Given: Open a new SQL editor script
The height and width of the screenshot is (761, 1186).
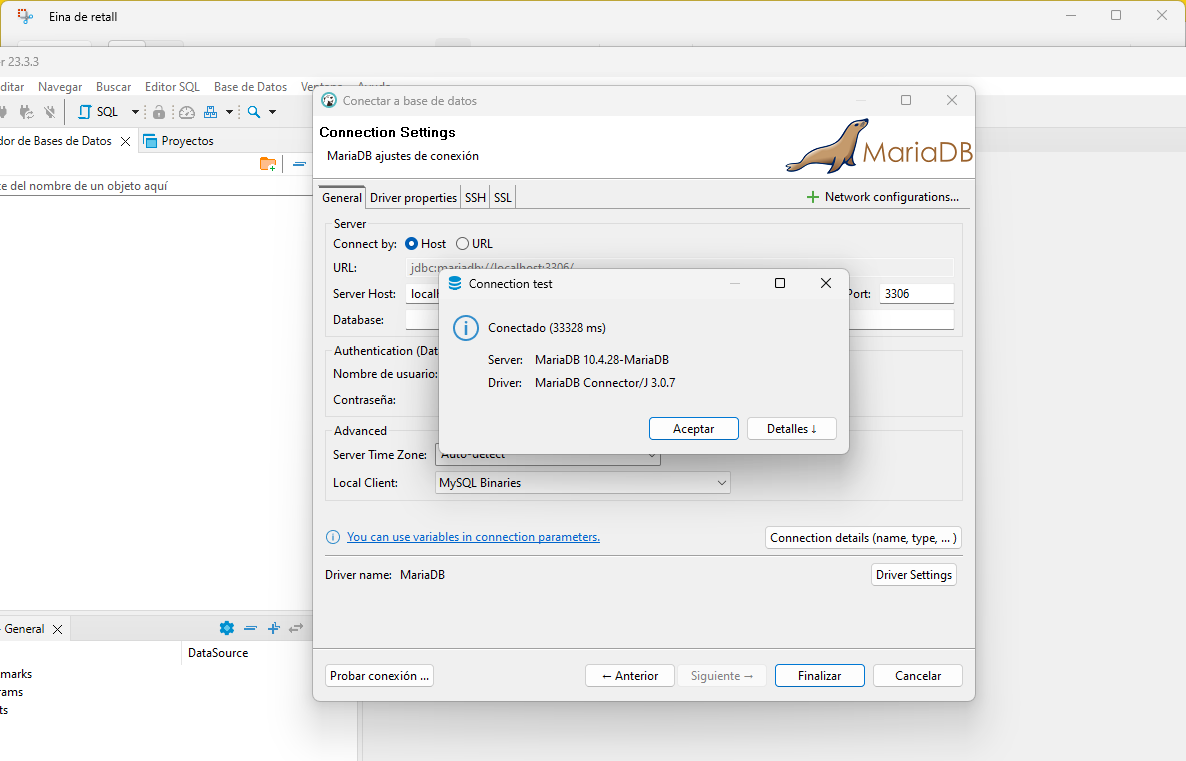Looking at the screenshot, I should pyautogui.click(x=98, y=112).
